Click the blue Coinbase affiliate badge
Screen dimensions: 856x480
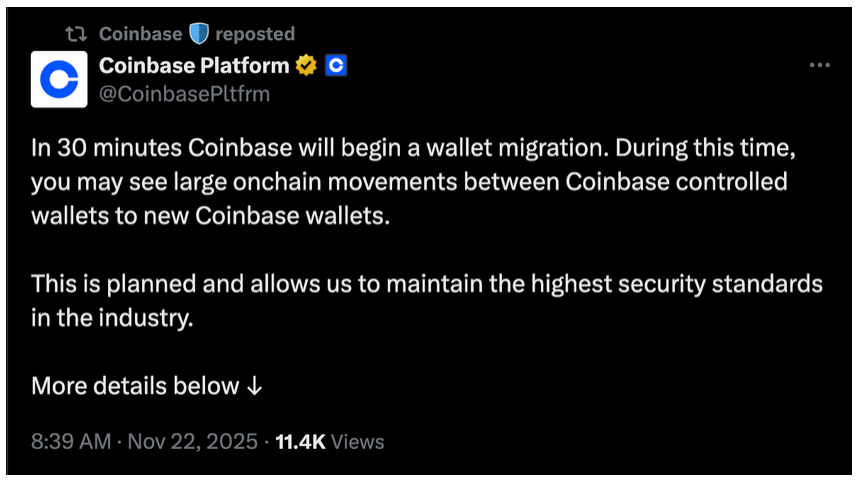336,66
